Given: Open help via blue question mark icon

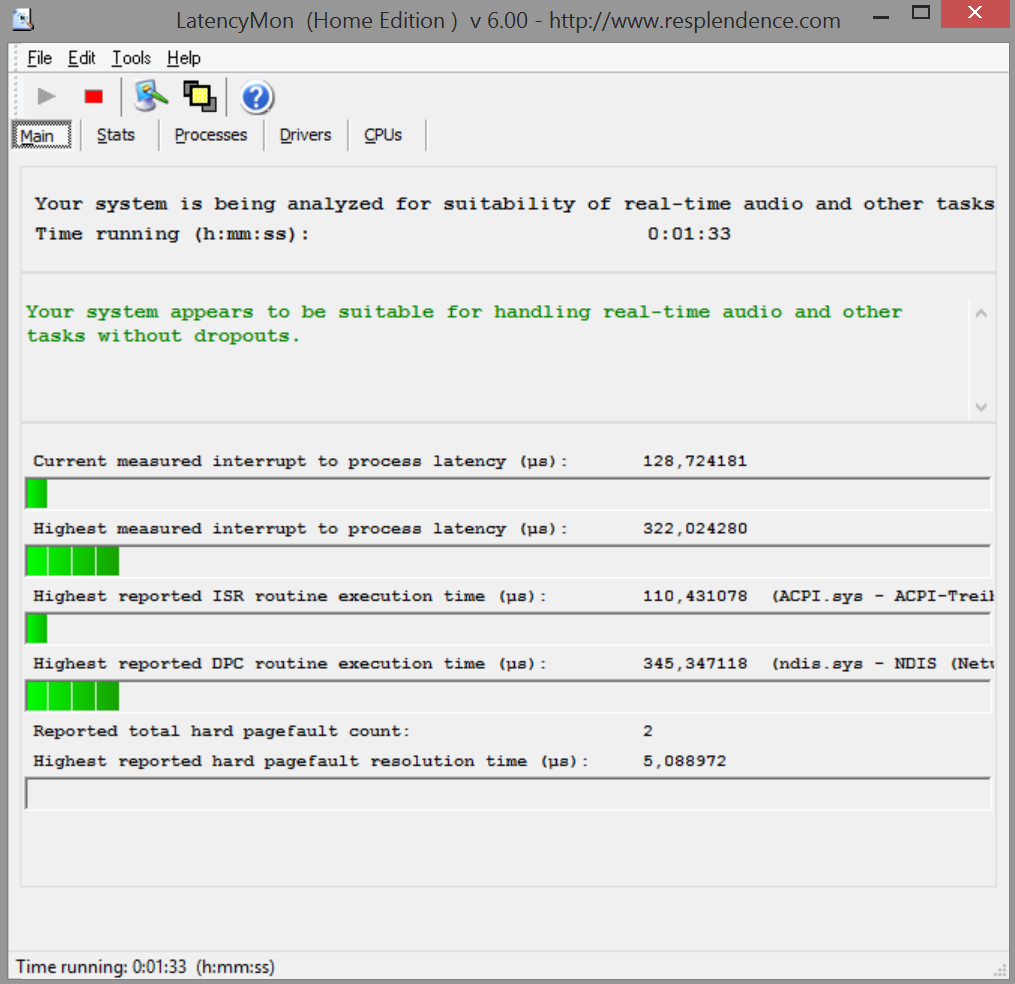Looking at the screenshot, I should 257,98.
